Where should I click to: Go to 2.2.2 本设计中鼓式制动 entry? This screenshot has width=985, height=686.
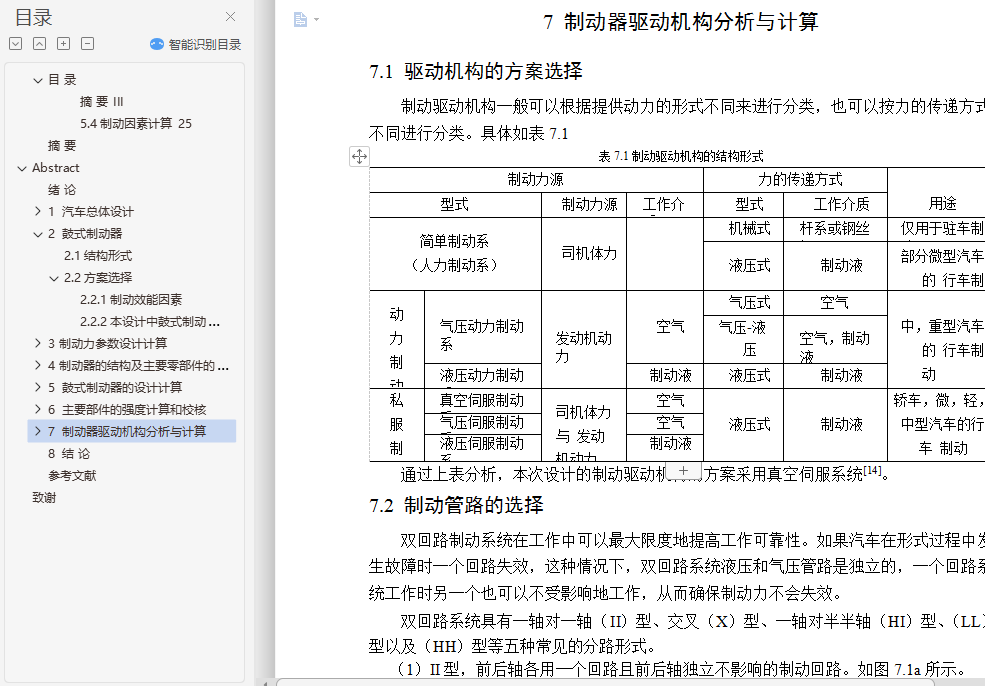pos(150,322)
